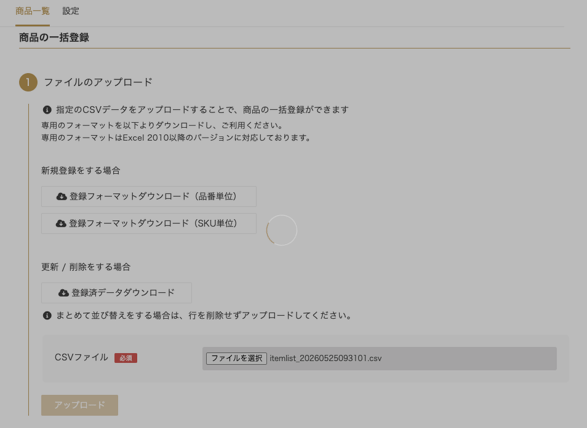Click file name itemlist_20260525093101.csv

326,358
